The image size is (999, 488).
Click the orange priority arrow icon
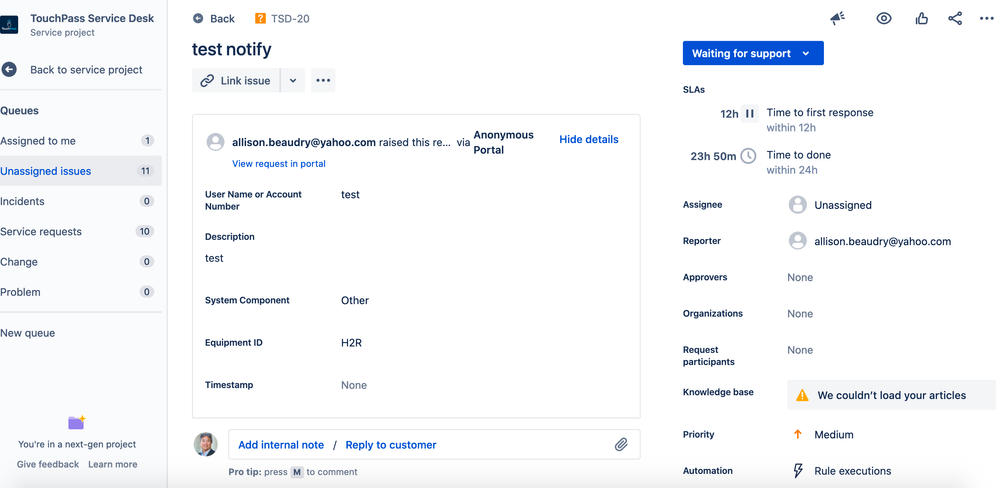point(797,434)
